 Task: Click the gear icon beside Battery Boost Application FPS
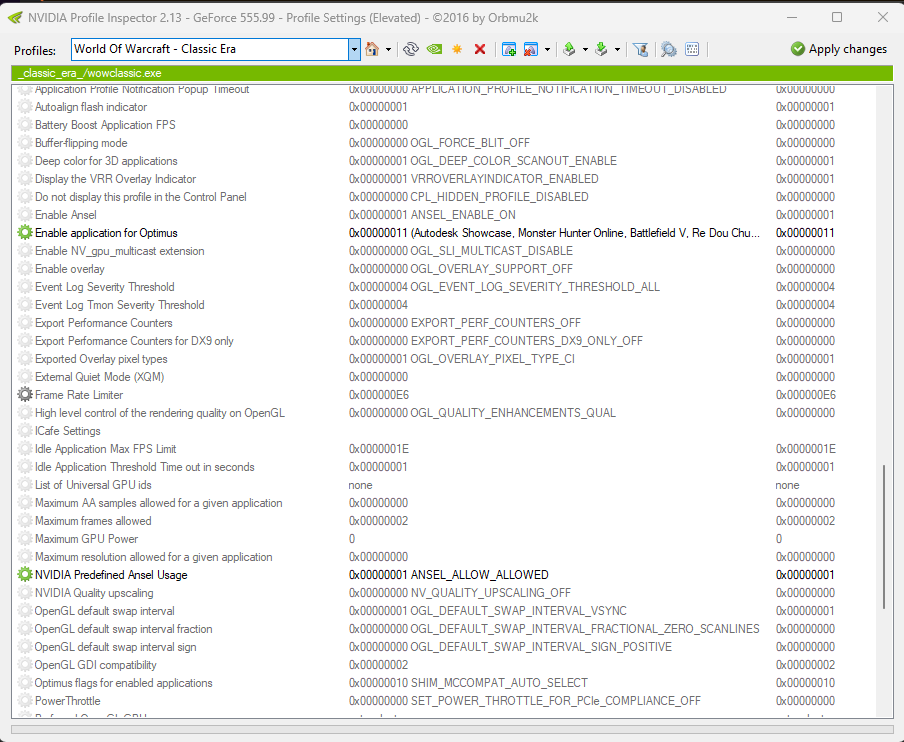pos(25,125)
